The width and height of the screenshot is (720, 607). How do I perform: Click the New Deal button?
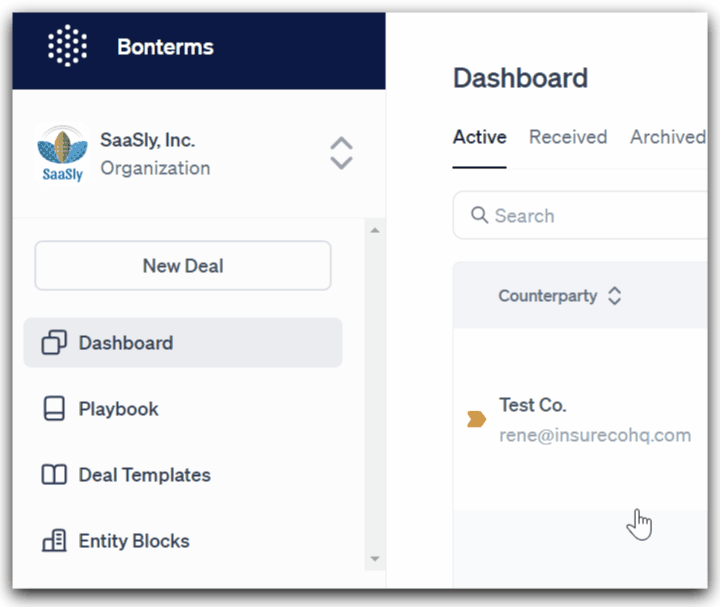click(x=183, y=265)
